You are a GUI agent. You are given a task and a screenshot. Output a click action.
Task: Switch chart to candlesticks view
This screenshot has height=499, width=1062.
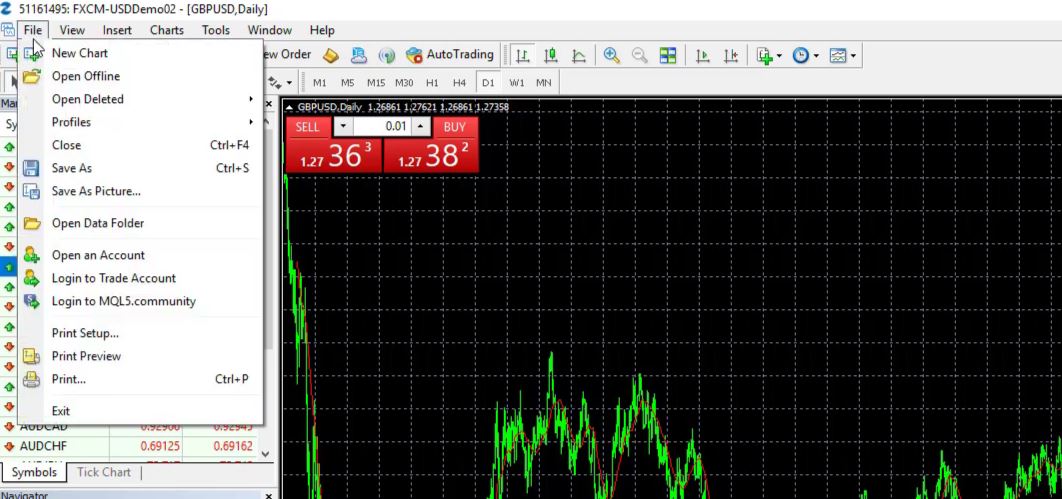[x=550, y=55]
